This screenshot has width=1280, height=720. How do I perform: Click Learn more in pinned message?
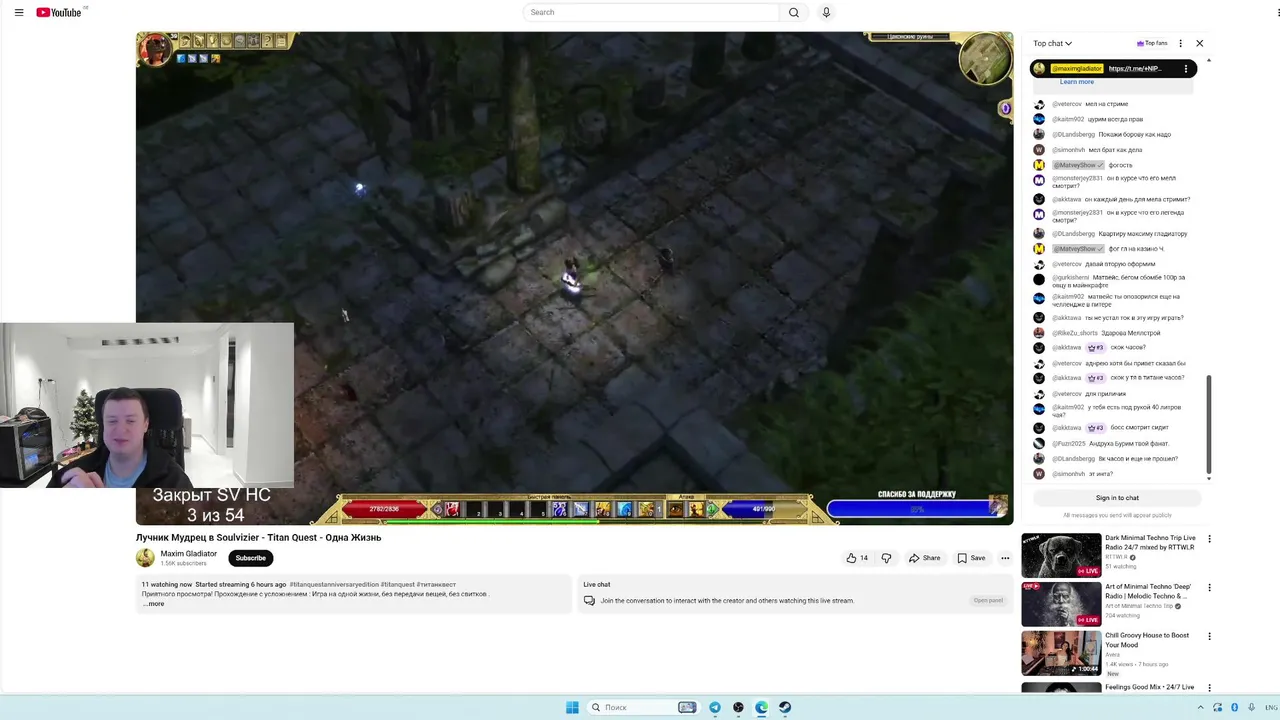(1077, 82)
